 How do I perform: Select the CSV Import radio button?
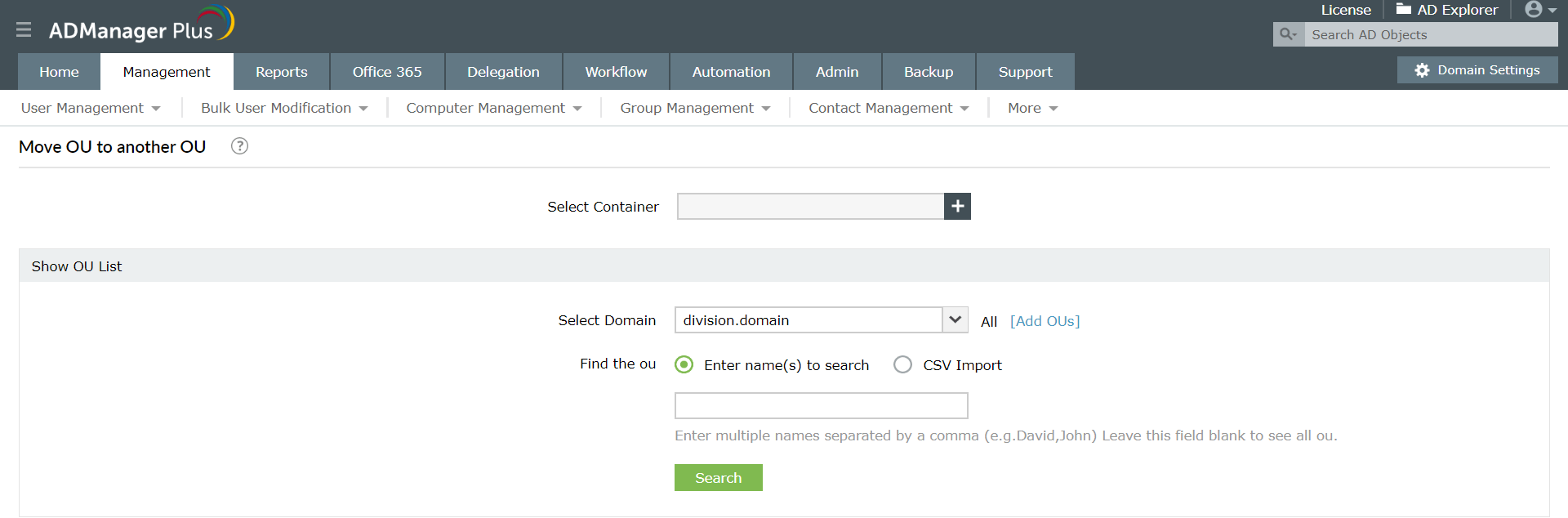click(x=902, y=364)
